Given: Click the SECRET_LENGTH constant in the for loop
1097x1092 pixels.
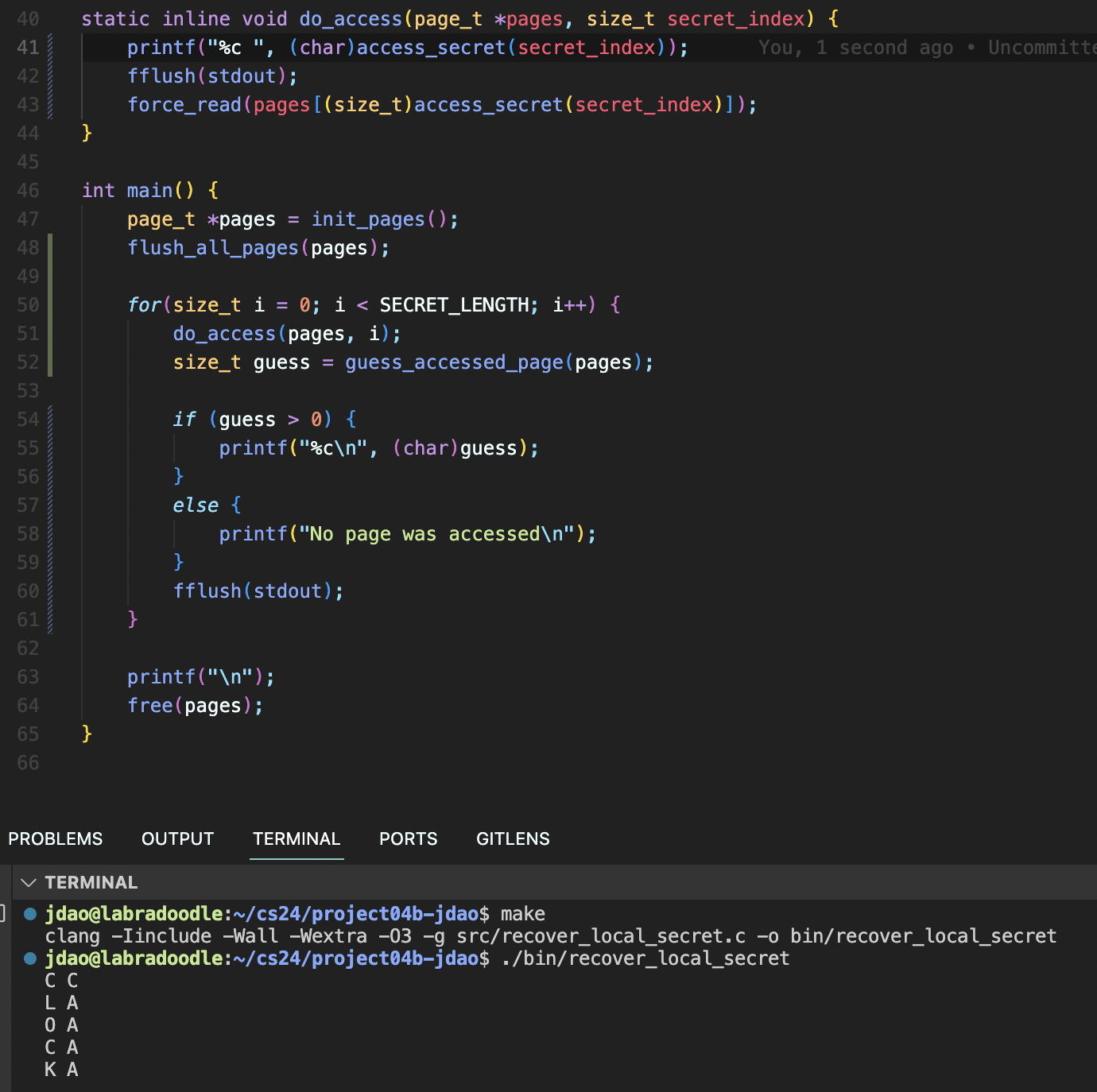Looking at the screenshot, I should point(453,305).
